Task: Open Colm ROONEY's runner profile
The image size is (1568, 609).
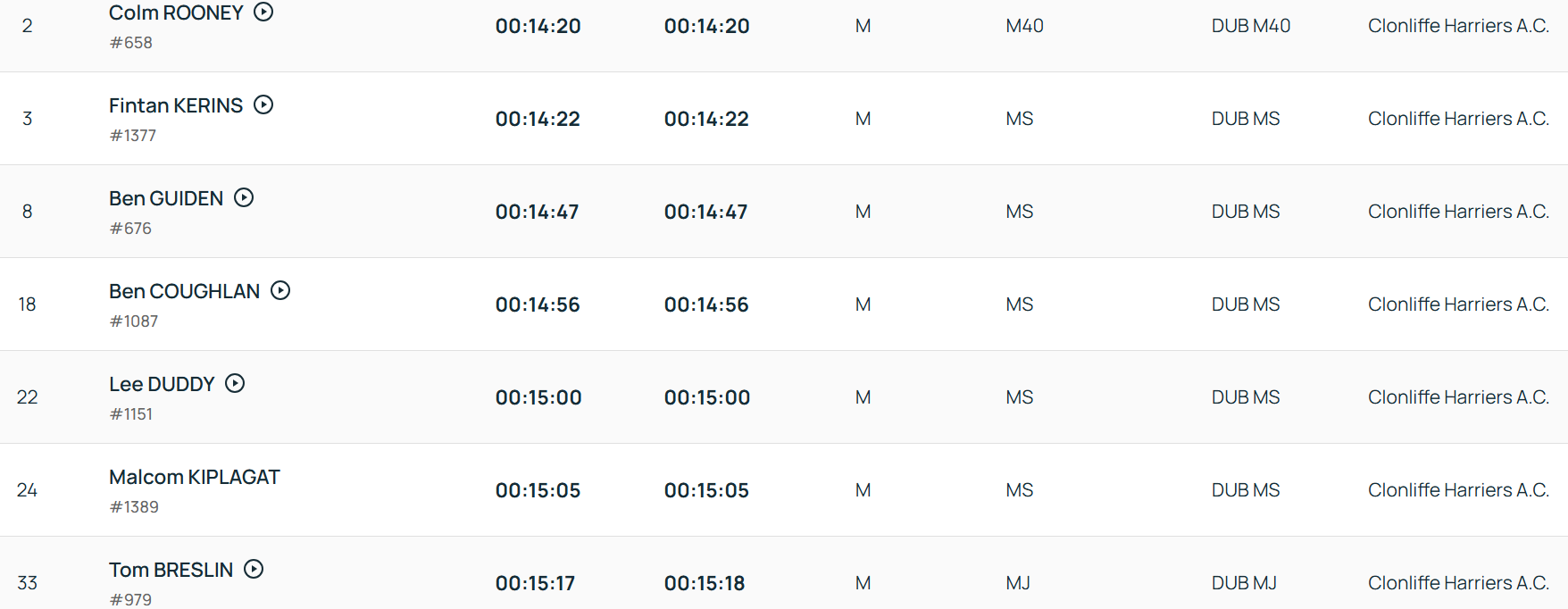Action: (x=176, y=13)
